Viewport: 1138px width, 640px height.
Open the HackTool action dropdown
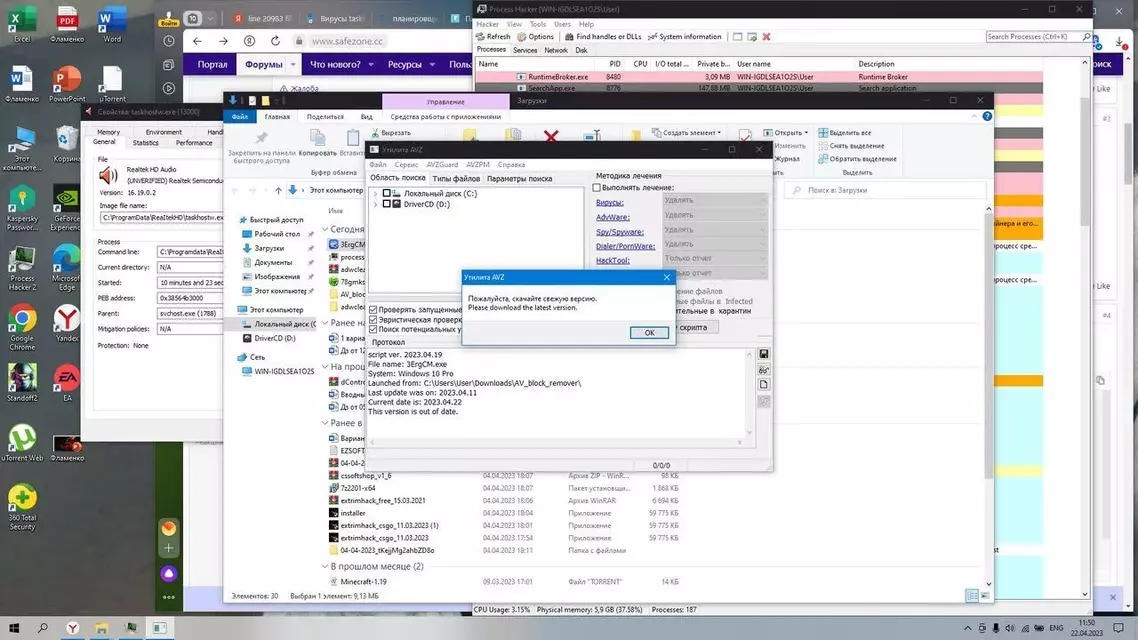(x=714, y=258)
